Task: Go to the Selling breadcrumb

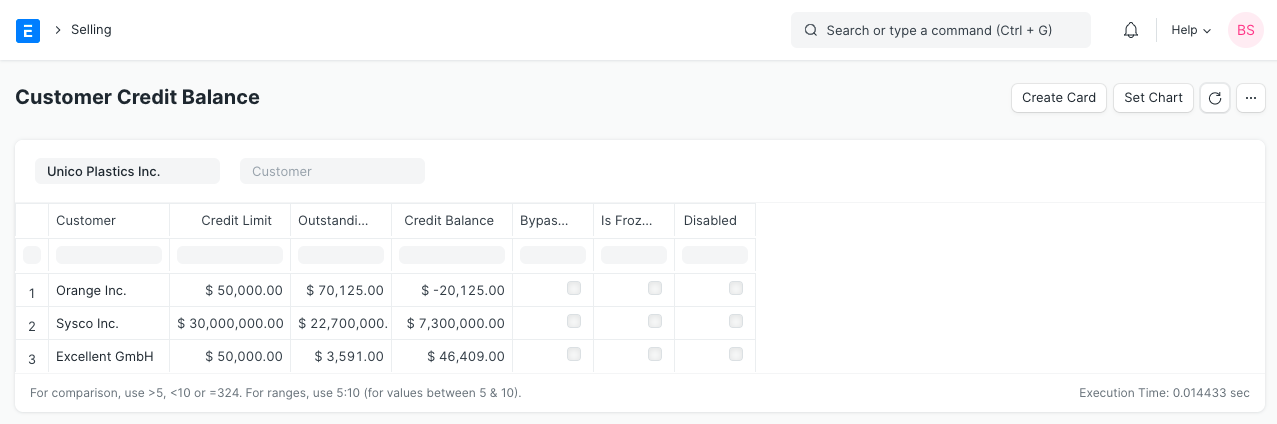Action: [91, 30]
